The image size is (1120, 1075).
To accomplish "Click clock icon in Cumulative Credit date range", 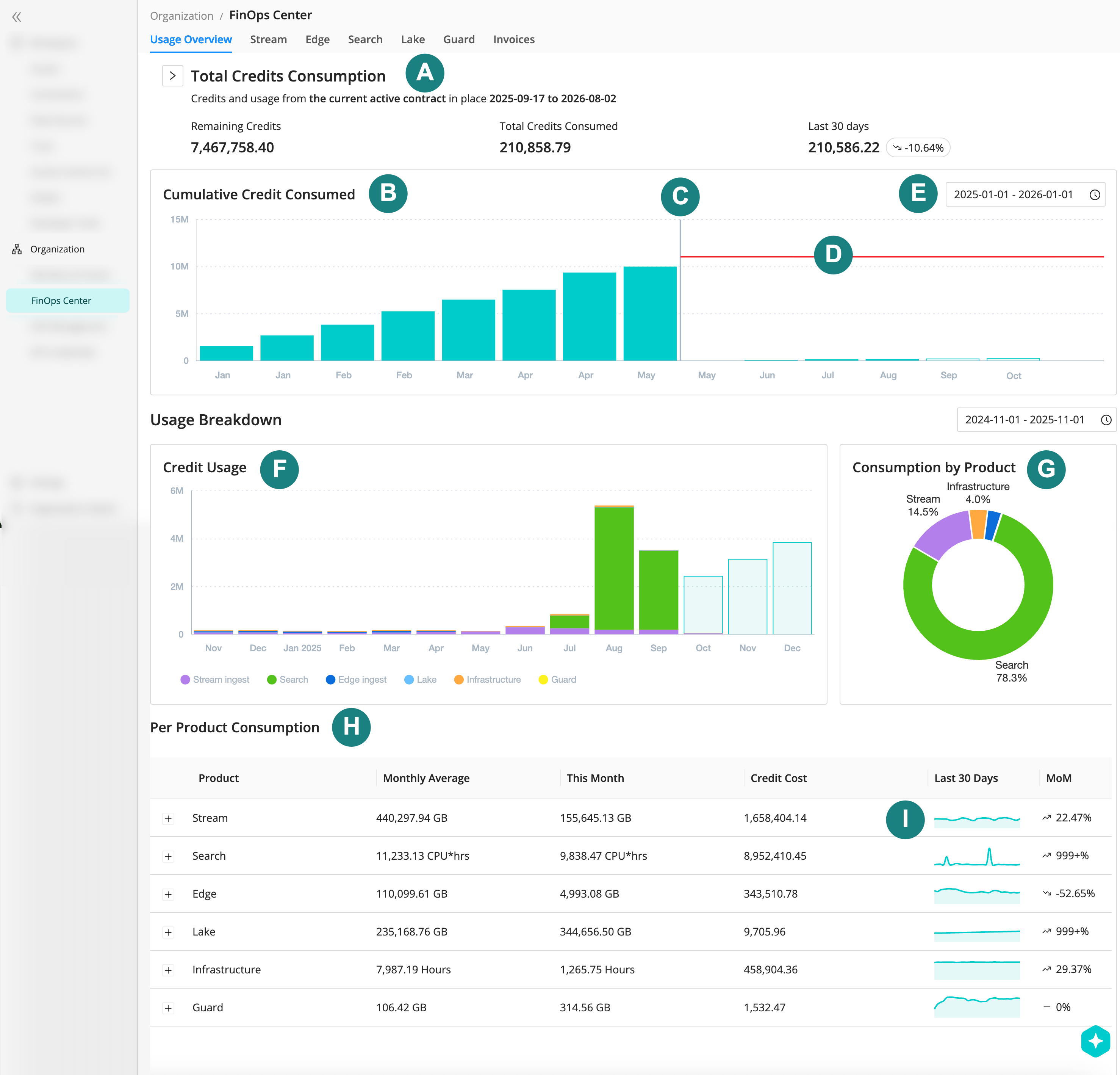I will 1094,195.
